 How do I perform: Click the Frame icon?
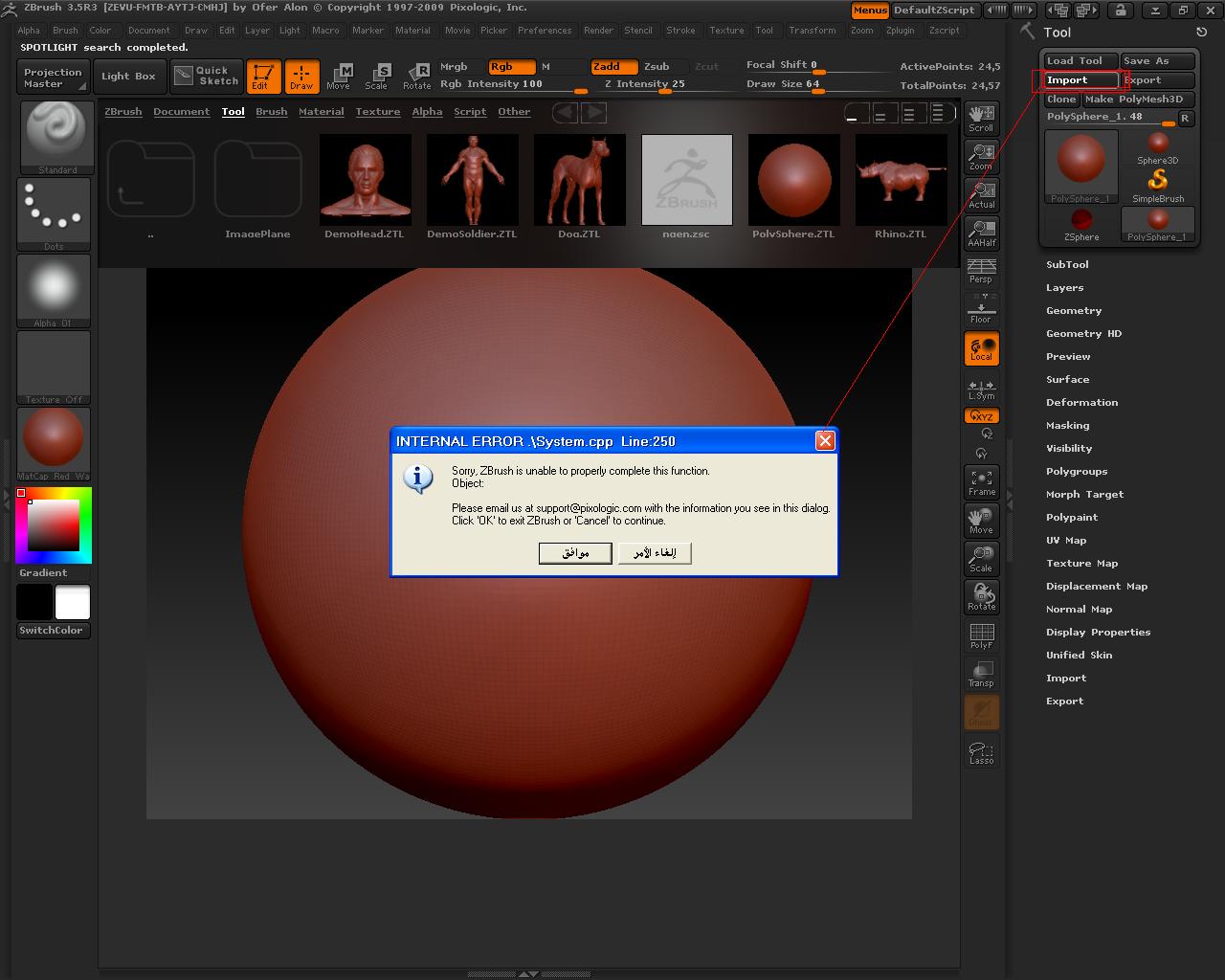click(981, 482)
